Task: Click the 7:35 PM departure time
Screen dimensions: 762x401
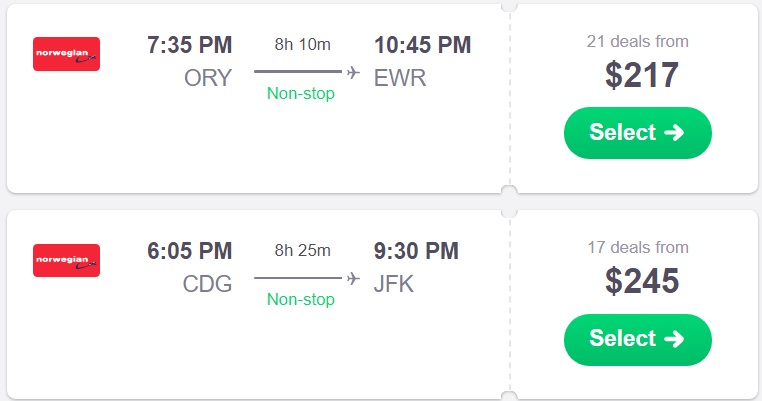Action: 189,45
